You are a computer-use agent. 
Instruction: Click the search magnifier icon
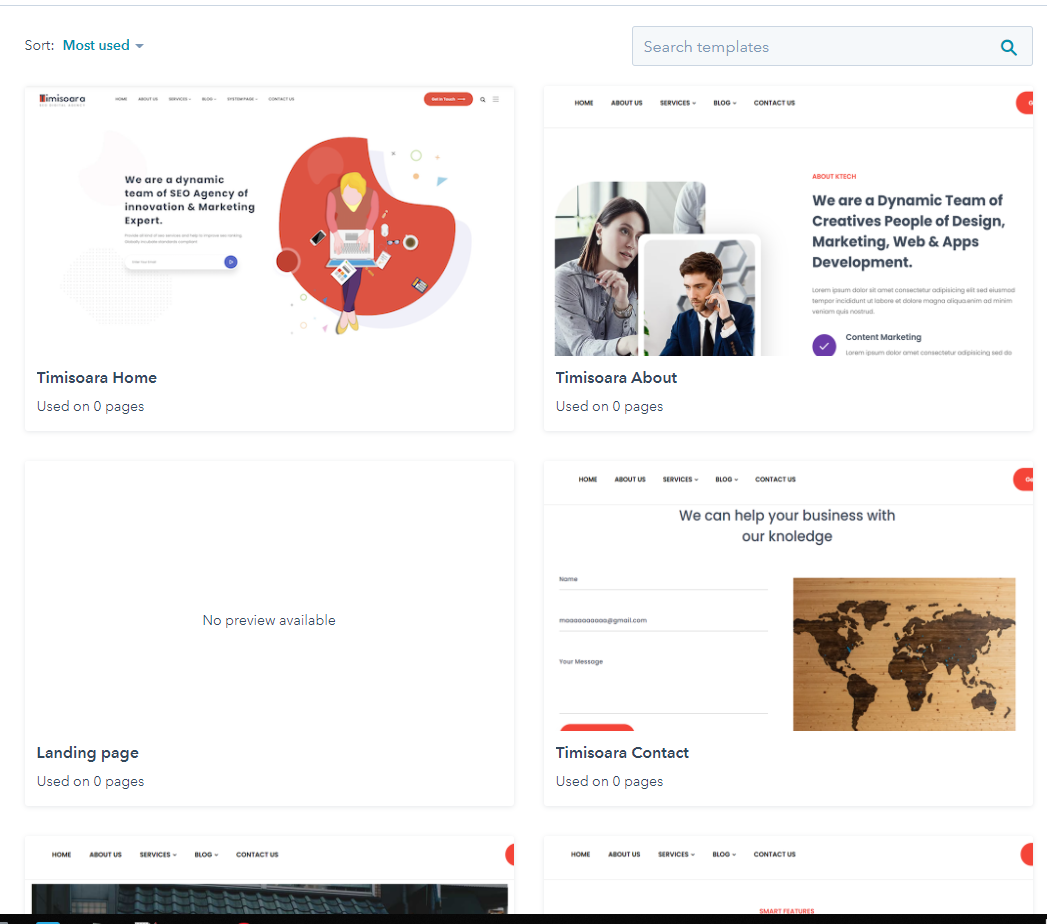tap(1009, 47)
